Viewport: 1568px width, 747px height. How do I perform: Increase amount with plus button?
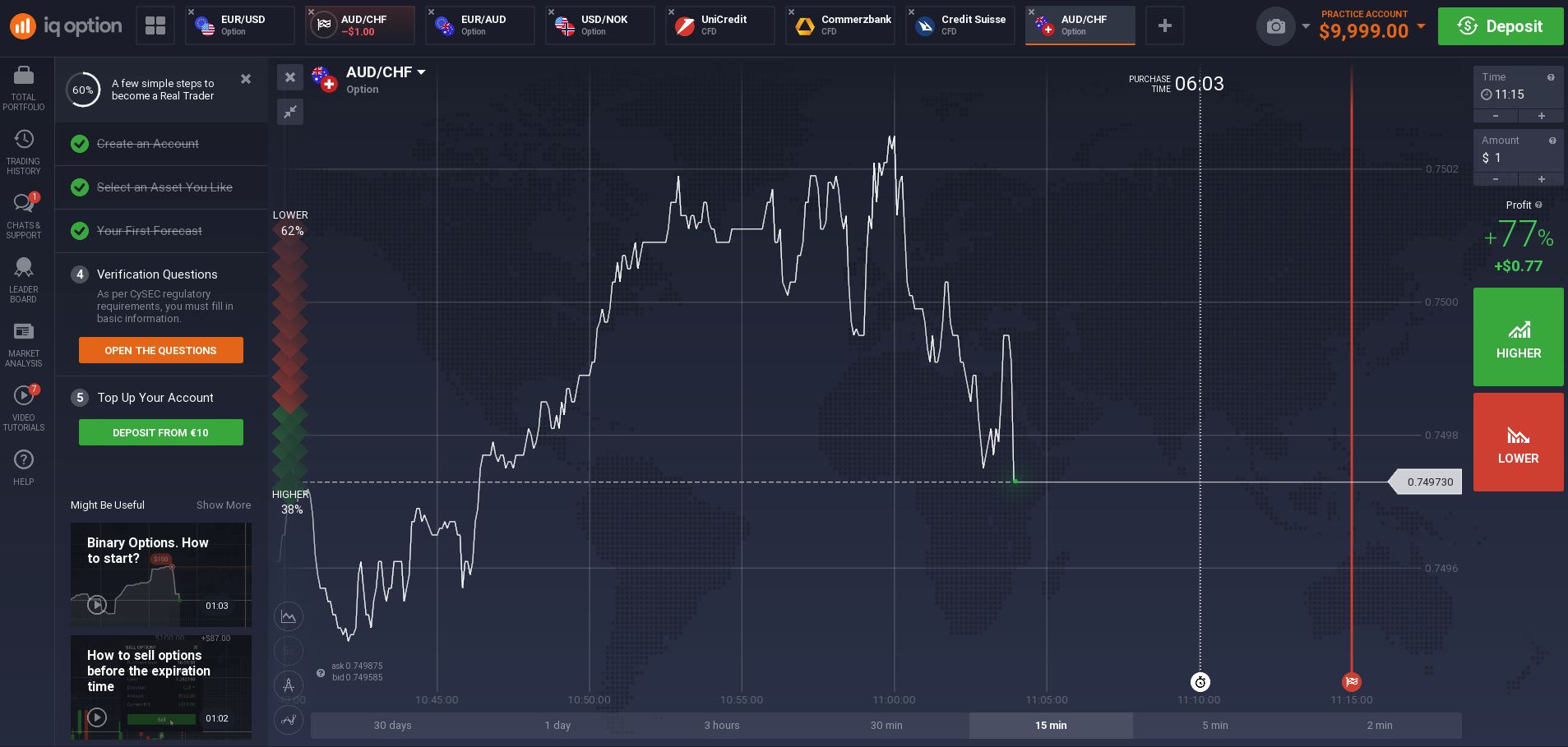pyautogui.click(x=1541, y=179)
